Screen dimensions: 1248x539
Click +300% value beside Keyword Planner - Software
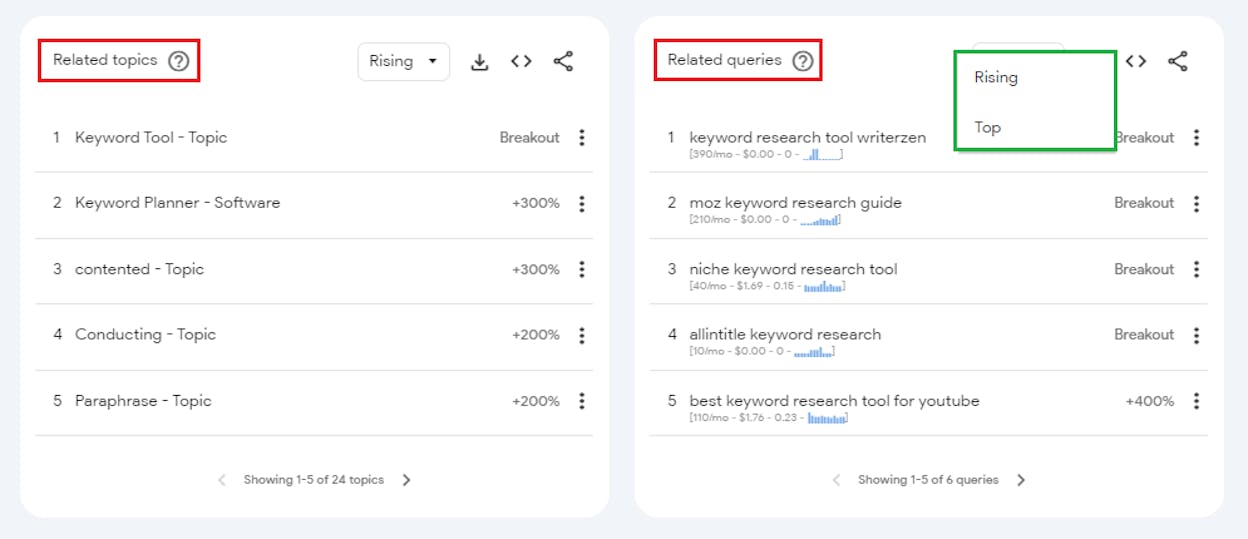coord(536,203)
